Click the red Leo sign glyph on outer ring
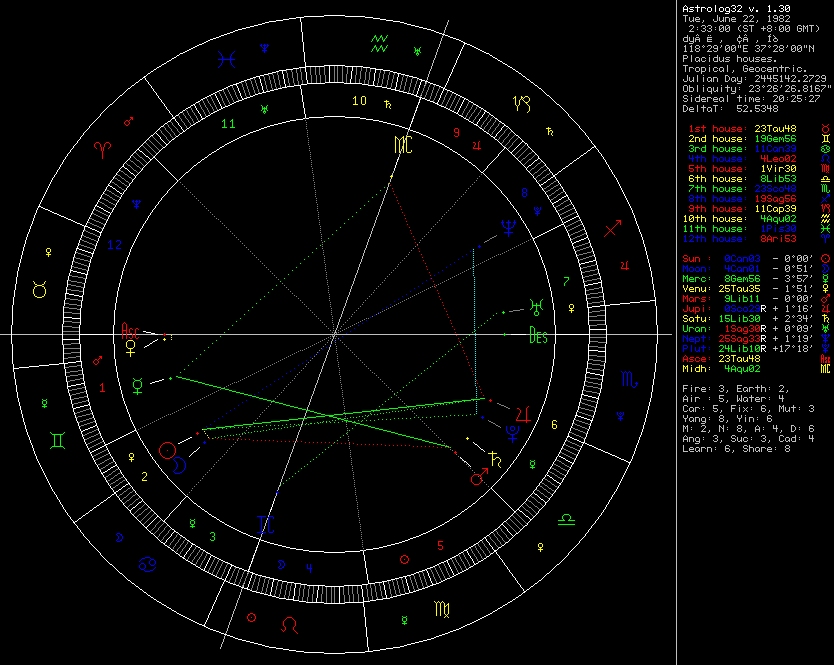Screen dimensions: 834x665 [x=289, y=623]
